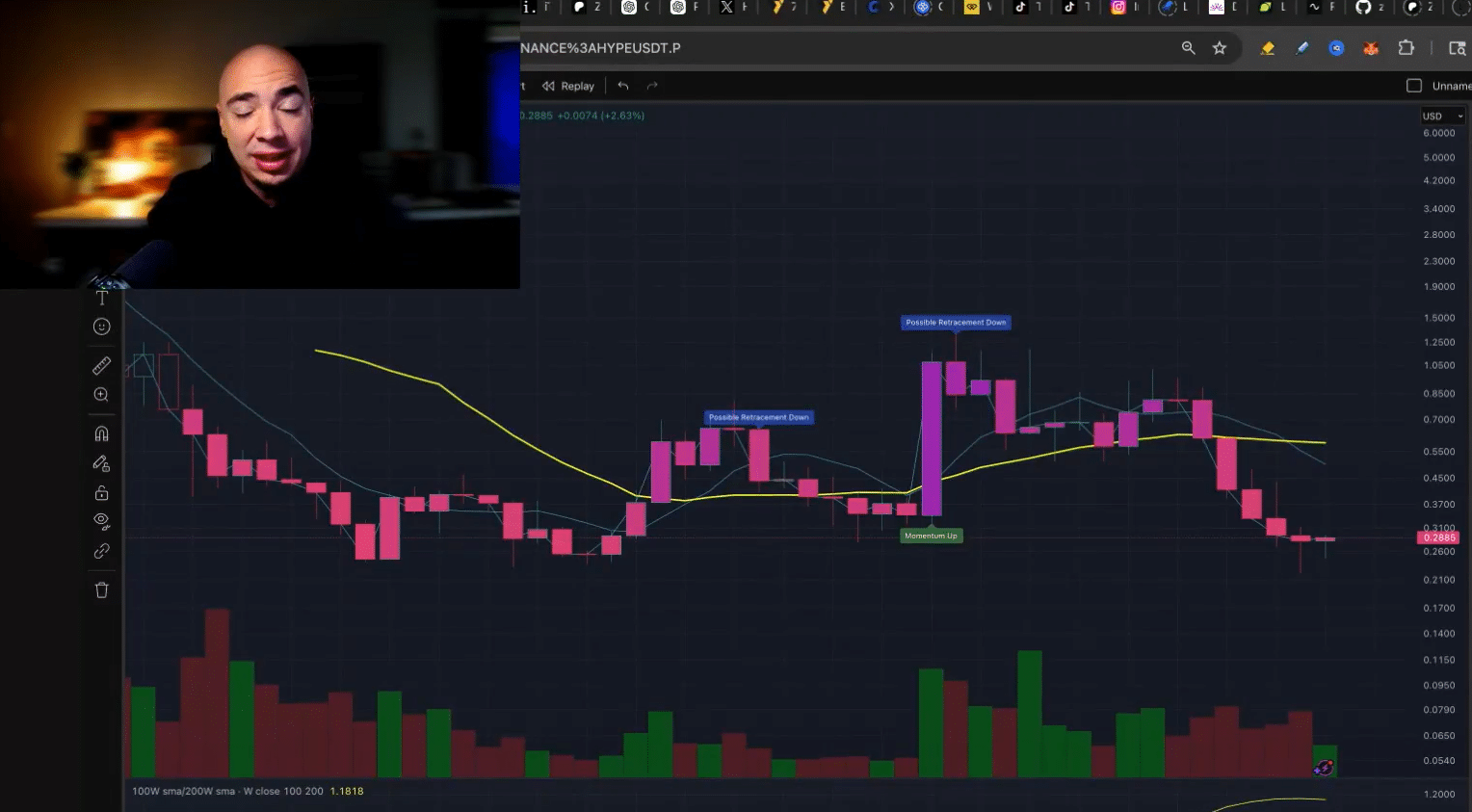Image resolution: width=1472 pixels, height=812 pixels.
Task: Open the emoji icons tool
Action: (x=101, y=327)
